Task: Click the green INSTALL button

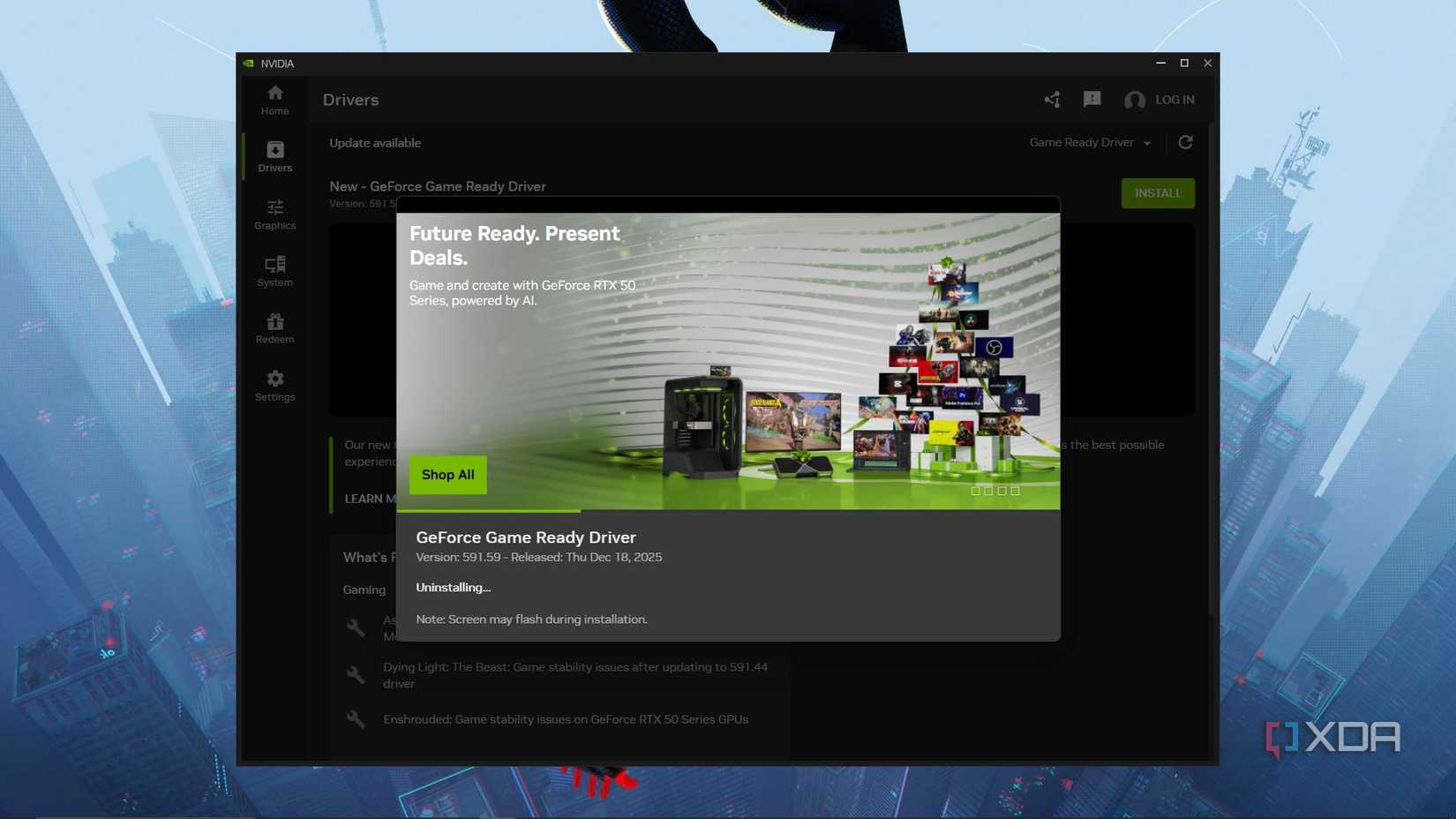Action: 1158,193
